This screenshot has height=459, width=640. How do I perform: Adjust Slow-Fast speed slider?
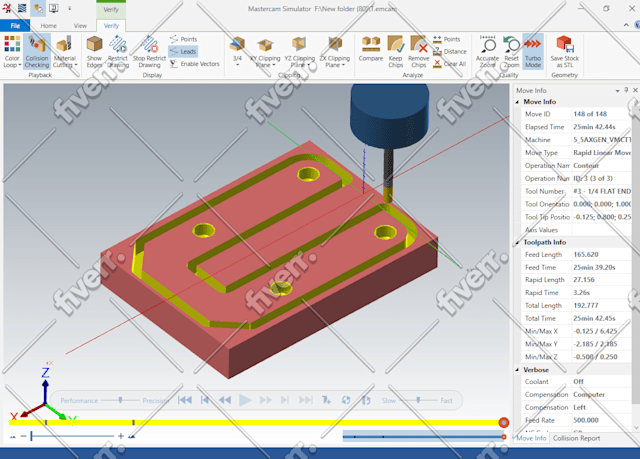[x=418, y=400]
